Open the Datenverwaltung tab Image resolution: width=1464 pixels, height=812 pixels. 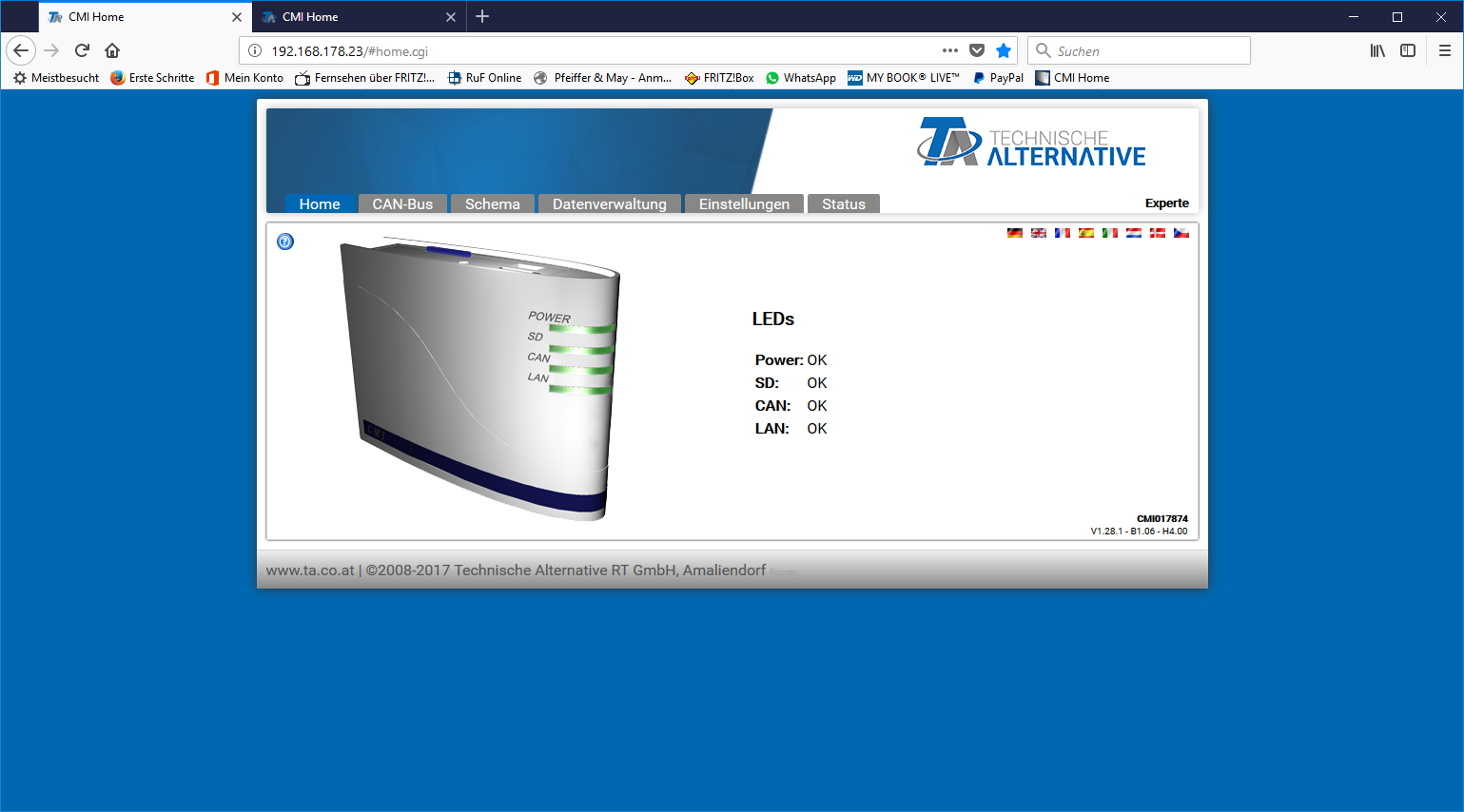tap(609, 204)
